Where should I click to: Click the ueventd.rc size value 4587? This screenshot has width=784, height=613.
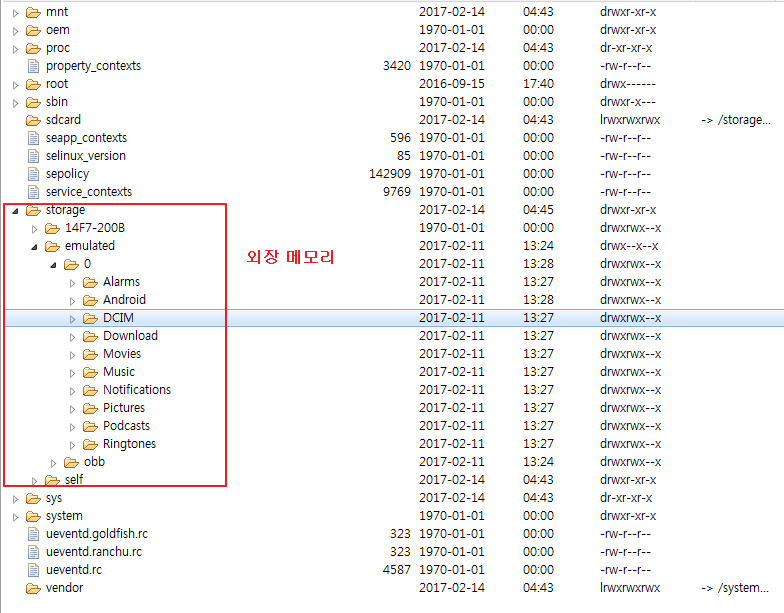pyautogui.click(x=397, y=570)
